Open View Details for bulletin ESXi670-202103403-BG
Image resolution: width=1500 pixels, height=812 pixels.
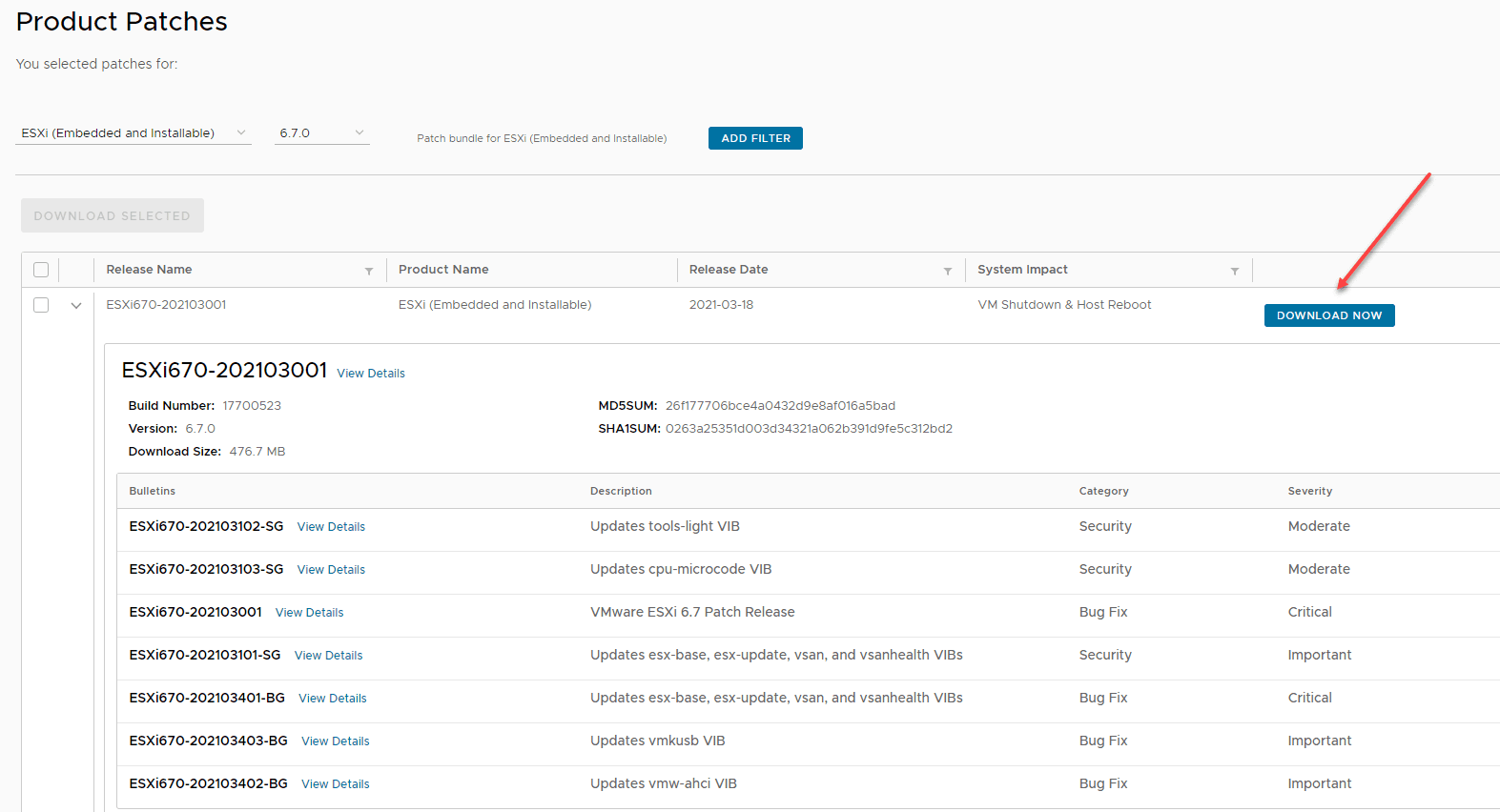335,741
